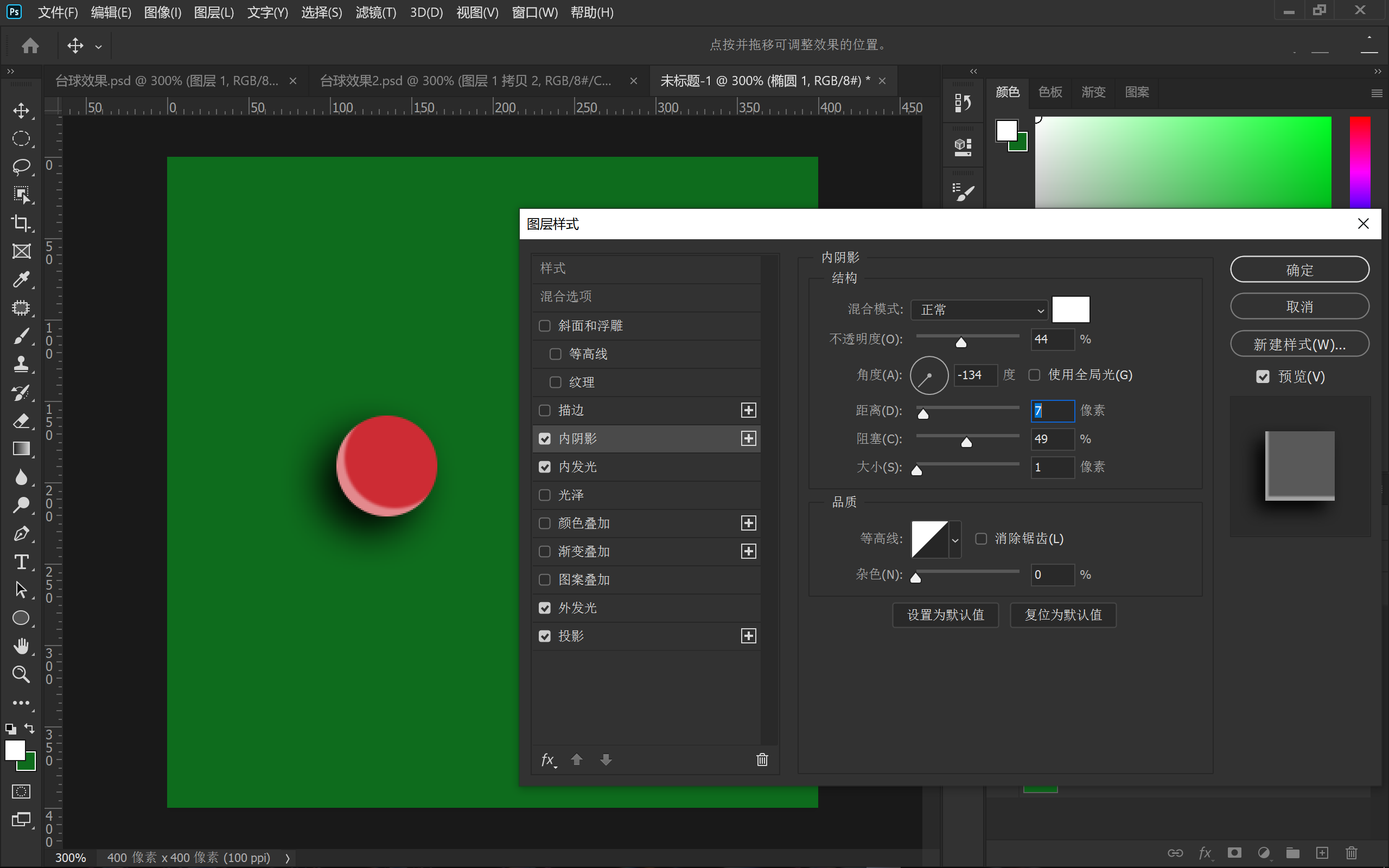Click the 阻塞 slider handle
1389x868 pixels.
coord(966,442)
